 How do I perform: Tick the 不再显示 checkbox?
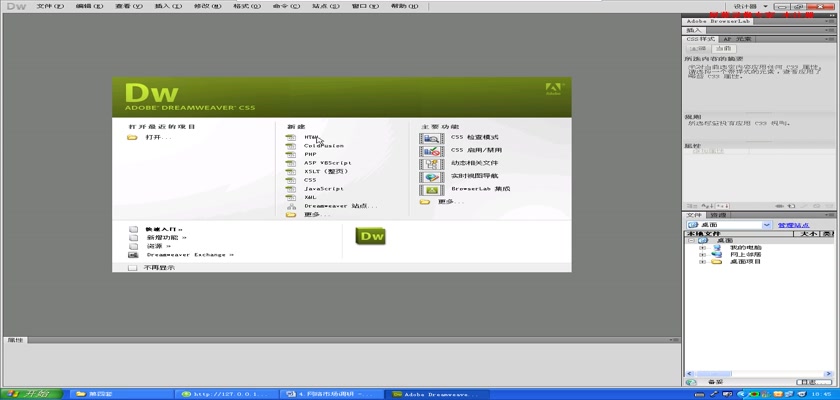click(133, 268)
